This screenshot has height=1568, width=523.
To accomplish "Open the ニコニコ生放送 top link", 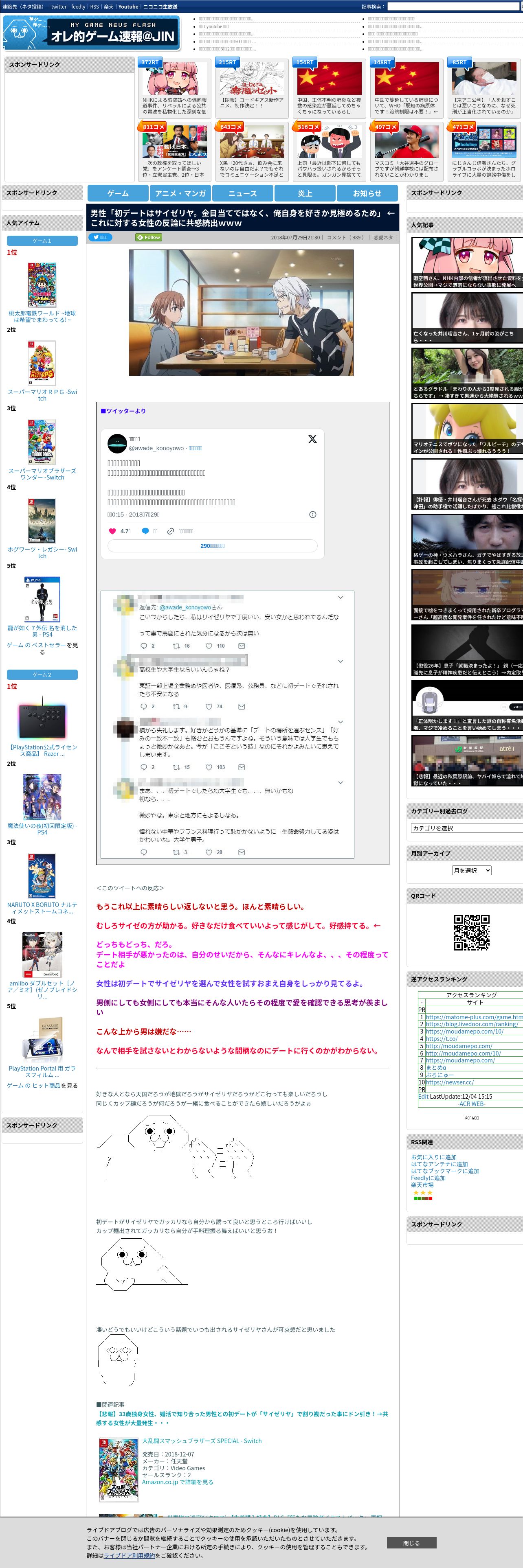I will [x=160, y=7].
